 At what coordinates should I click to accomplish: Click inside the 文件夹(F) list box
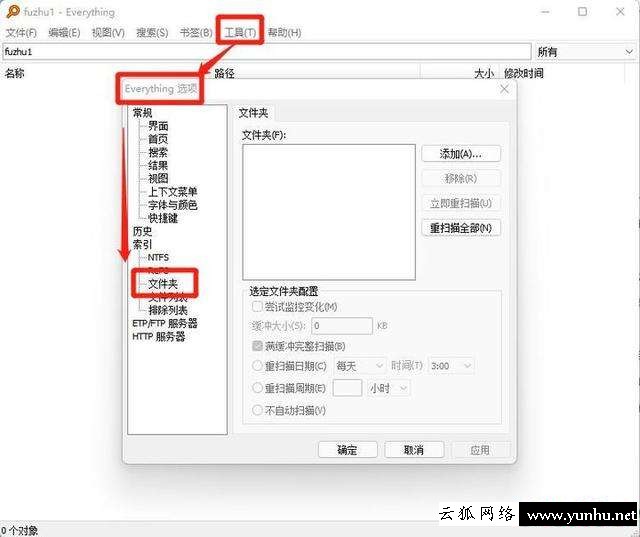click(x=329, y=212)
